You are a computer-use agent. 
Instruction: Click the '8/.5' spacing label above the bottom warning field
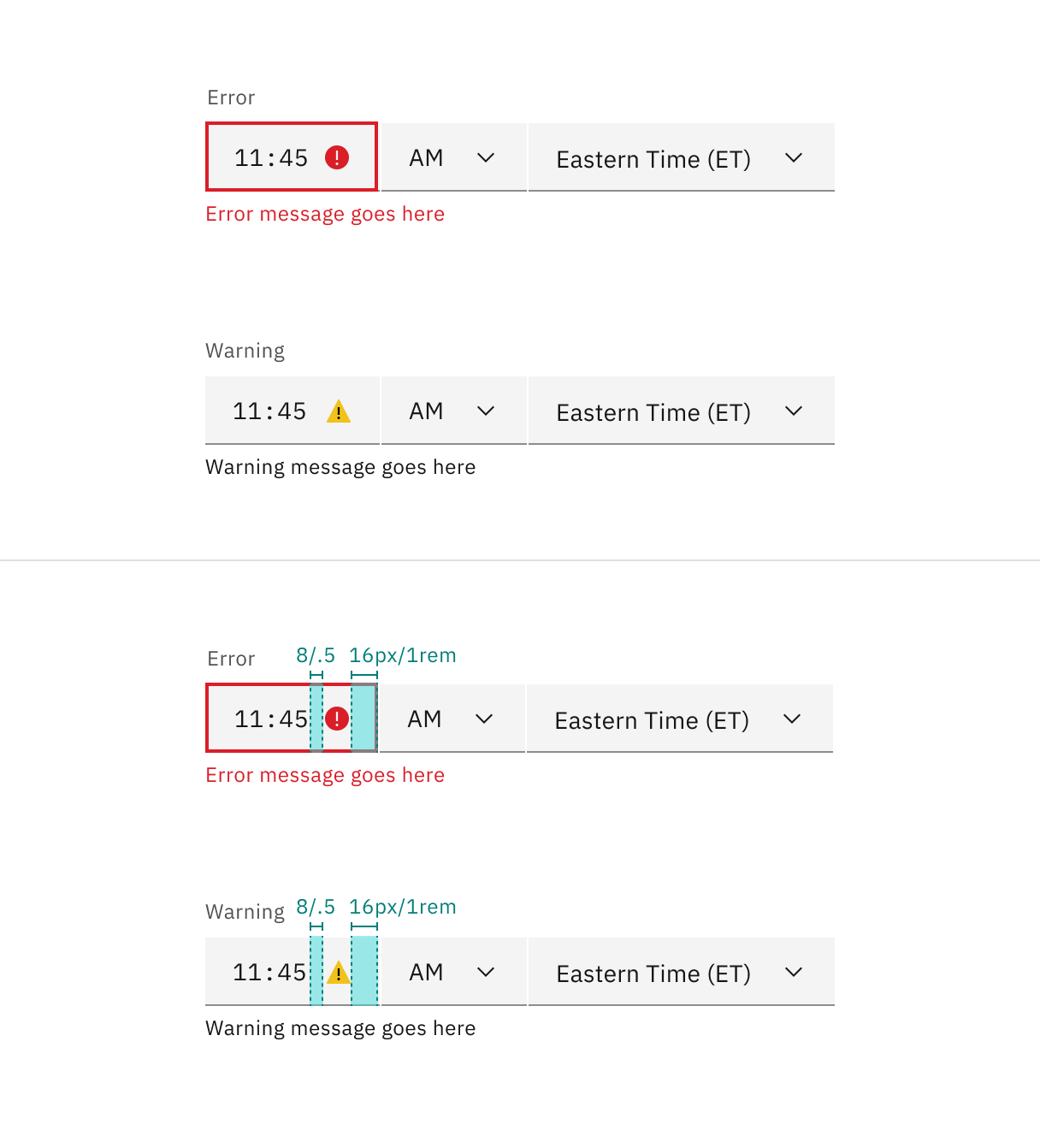(316, 907)
